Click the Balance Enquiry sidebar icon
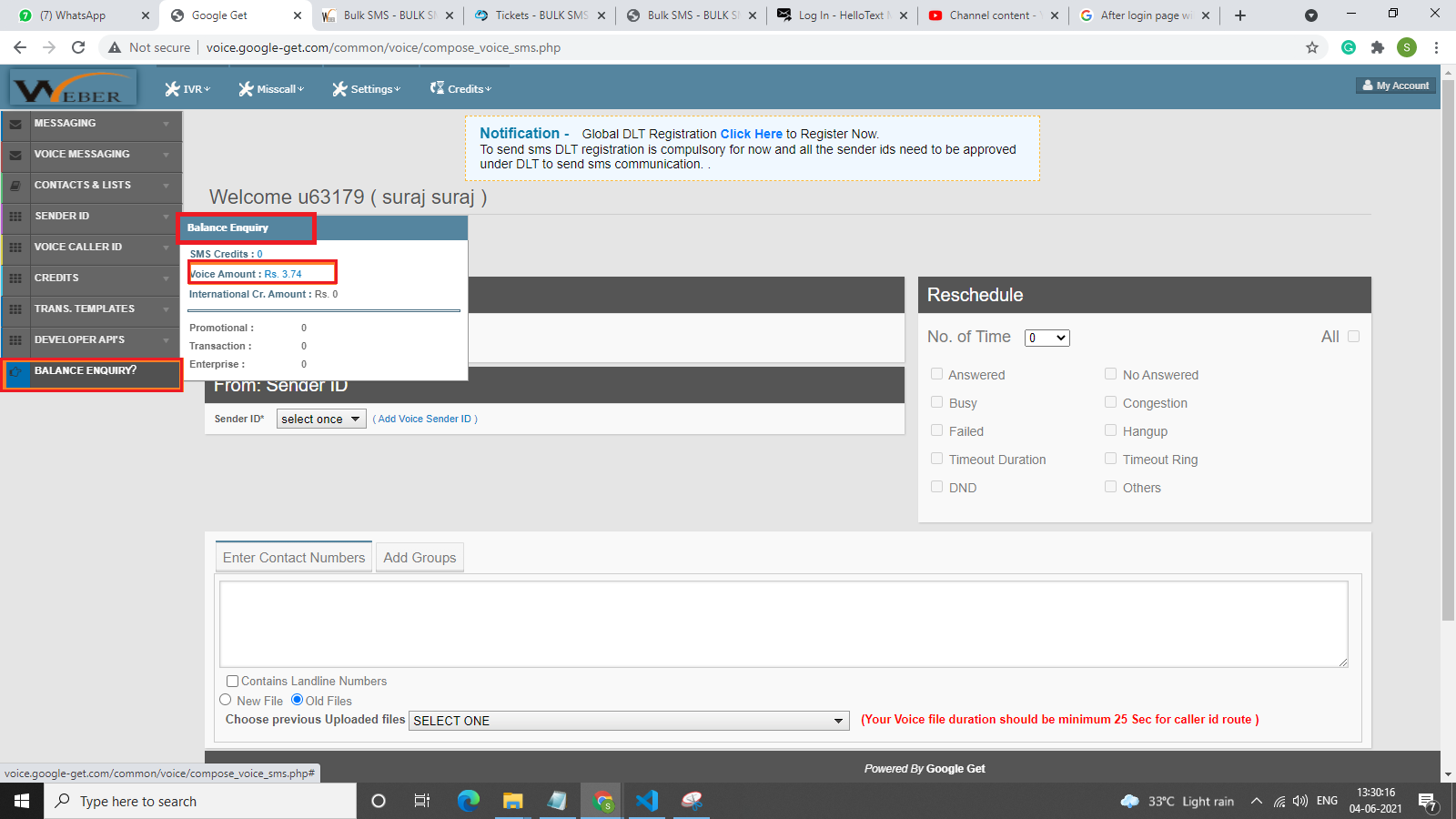 [16, 371]
